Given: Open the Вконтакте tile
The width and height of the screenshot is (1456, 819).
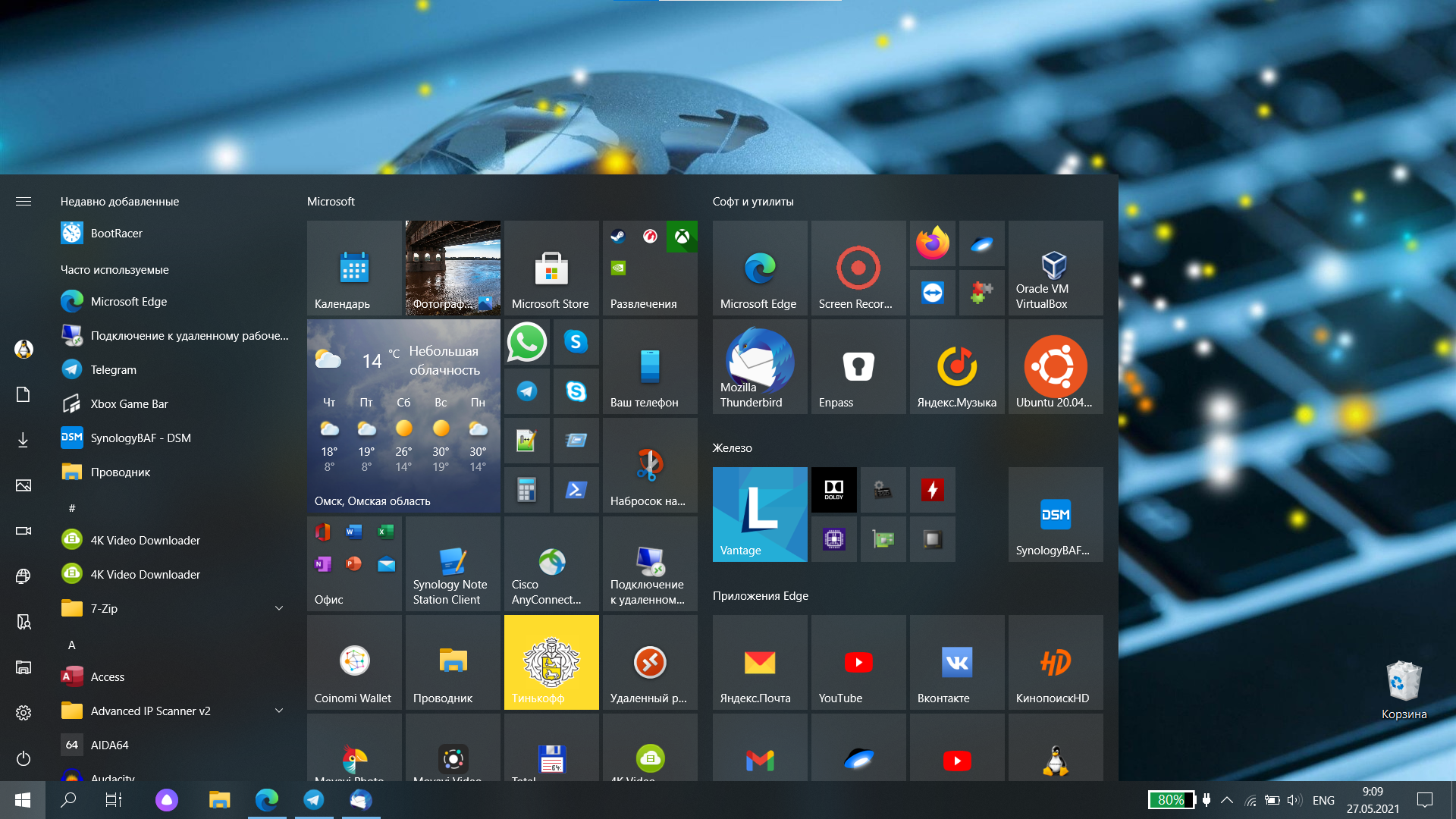Looking at the screenshot, I should pyautogui.click(x=957, y=662).
